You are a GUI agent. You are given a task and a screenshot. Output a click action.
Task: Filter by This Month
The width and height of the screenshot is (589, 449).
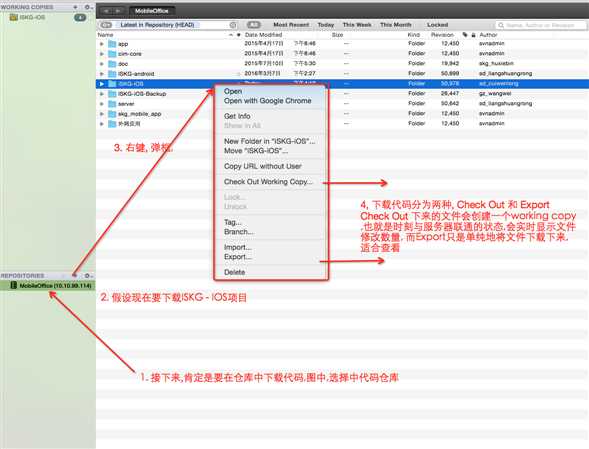pyautogui.click(x=396, y=25)
